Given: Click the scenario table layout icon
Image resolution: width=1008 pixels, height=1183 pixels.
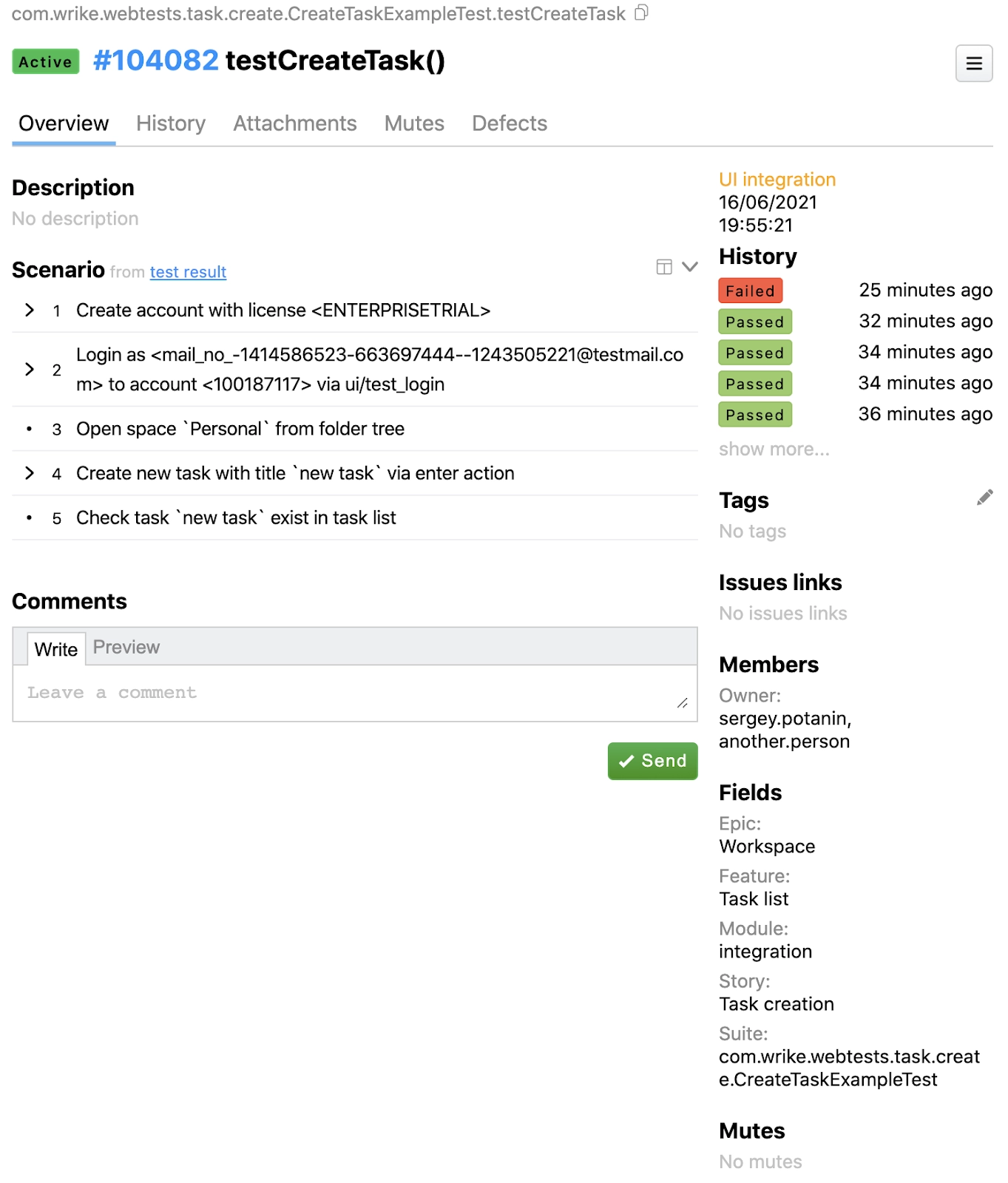Looking at the screenshot, I should point(664,267).
